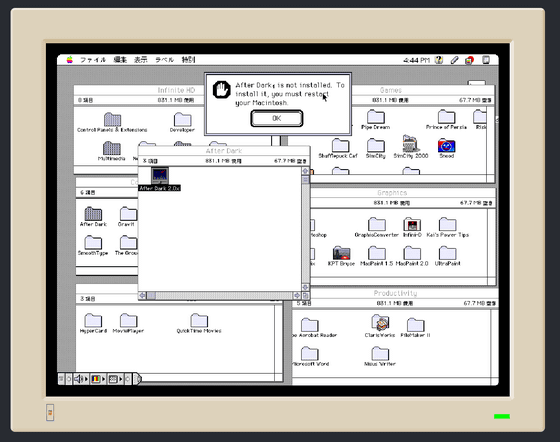Screen dimensions: 560x442
Task: Select the GraphicConverter folder
Action: [376, 227]
